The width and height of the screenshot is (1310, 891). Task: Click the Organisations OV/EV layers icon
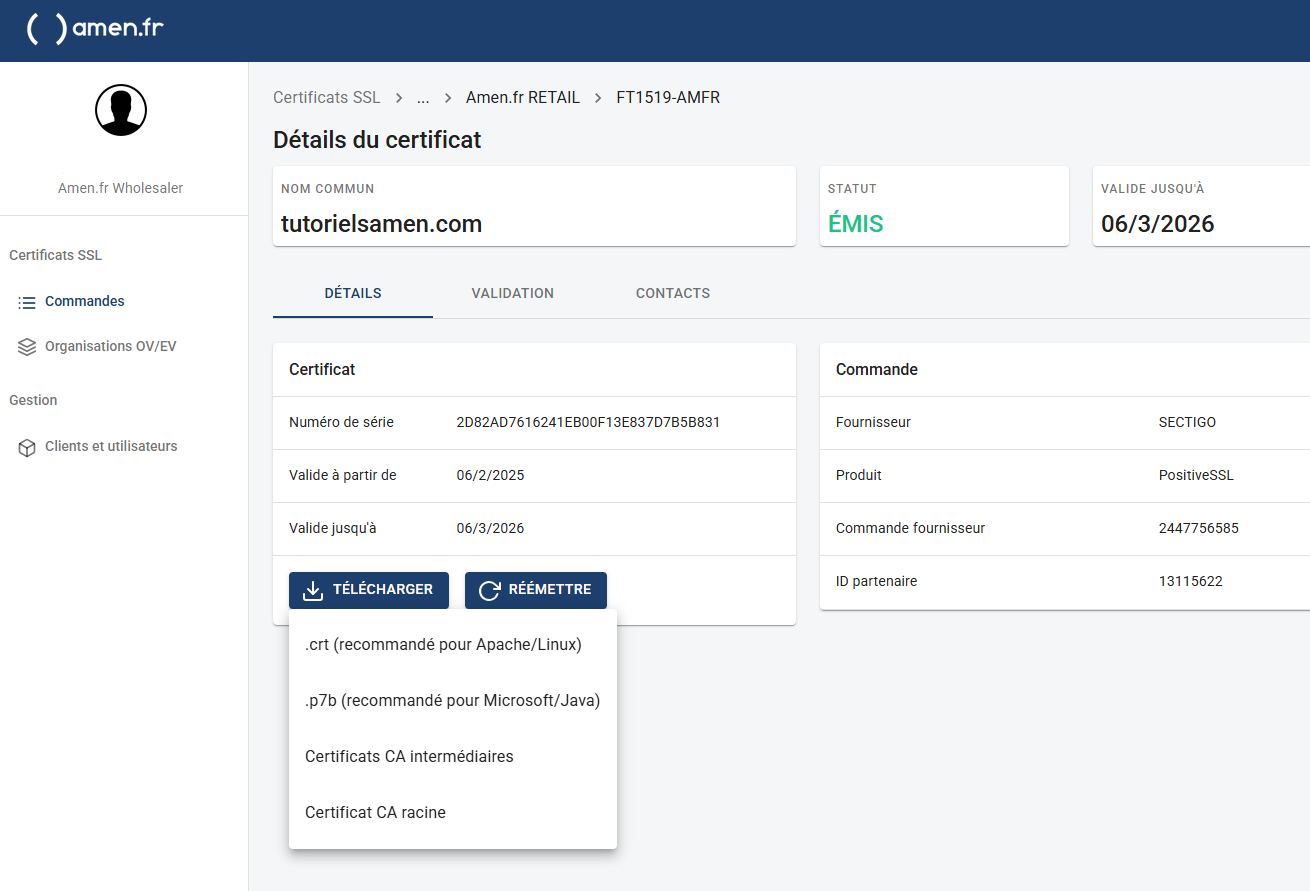click(27, 347)
